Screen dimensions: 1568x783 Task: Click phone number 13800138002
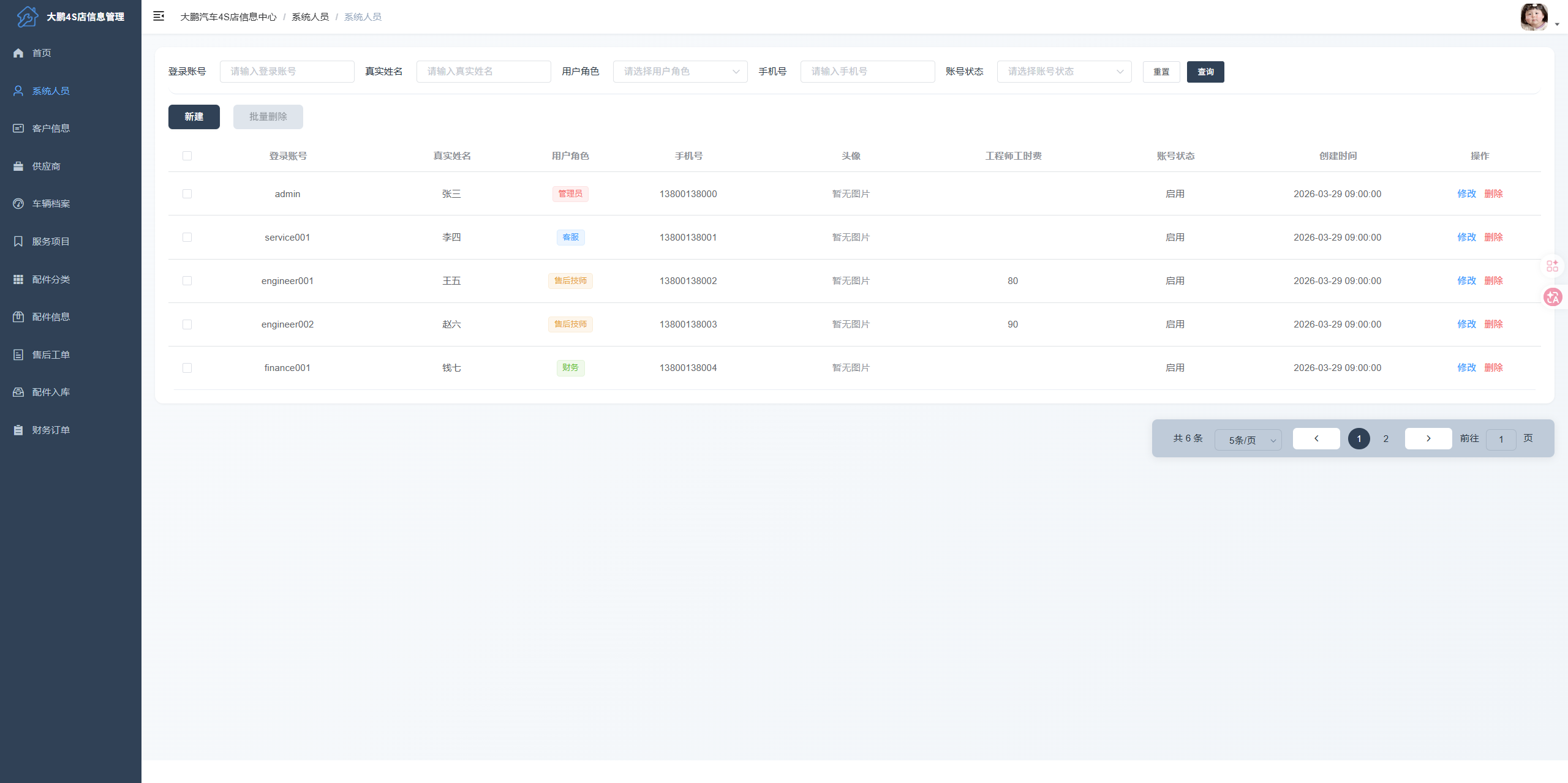(688, 280)
